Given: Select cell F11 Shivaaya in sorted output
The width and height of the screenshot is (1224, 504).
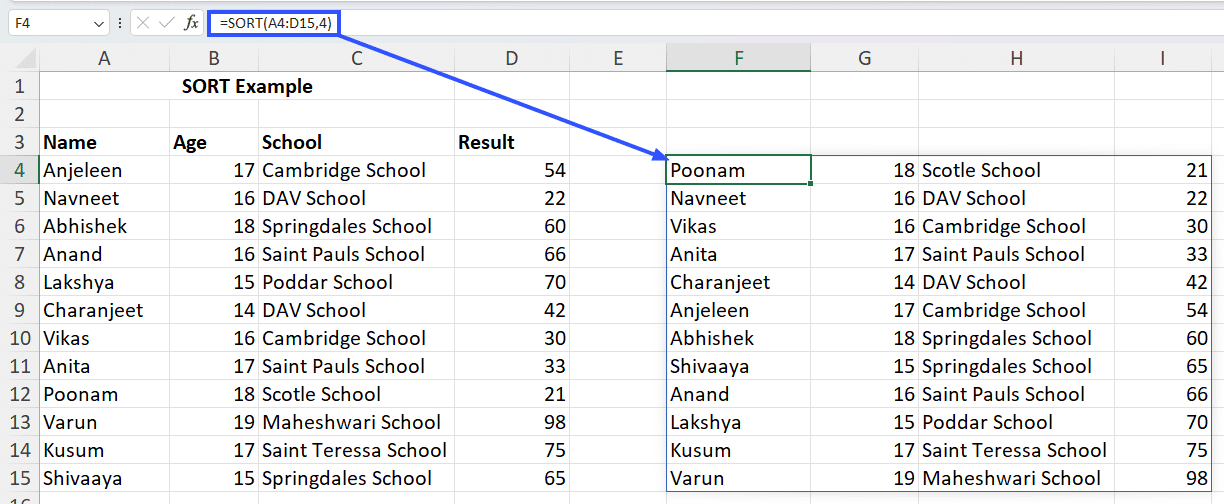Looking at the screenshot, I should 738,366.
